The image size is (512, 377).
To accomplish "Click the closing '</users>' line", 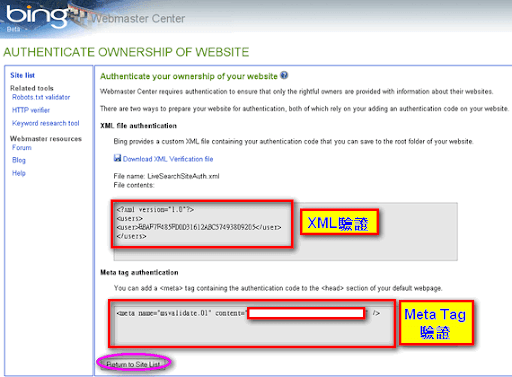I will point(131,236).
